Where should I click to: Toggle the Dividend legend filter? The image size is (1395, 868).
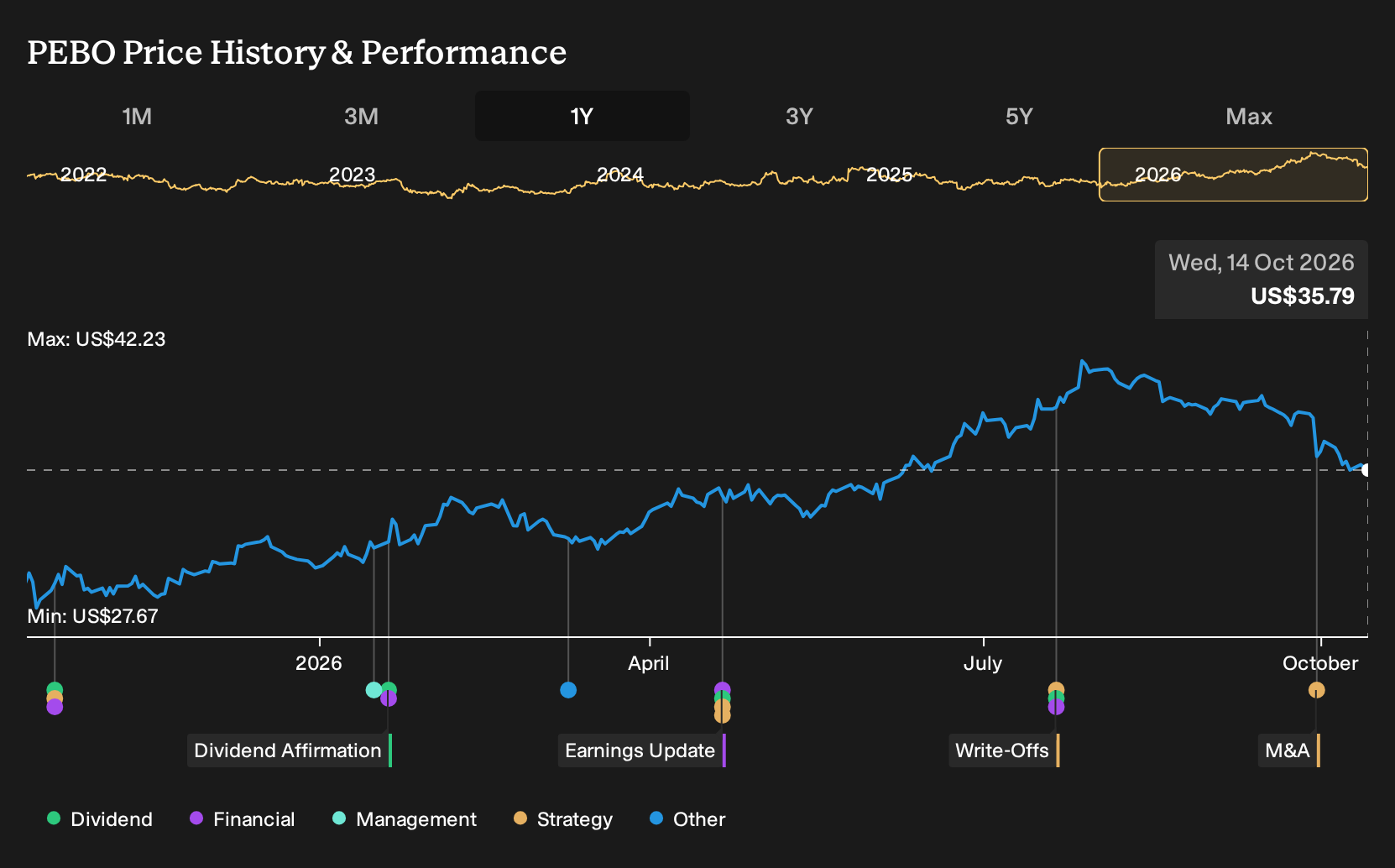click(x=100, y=819)
